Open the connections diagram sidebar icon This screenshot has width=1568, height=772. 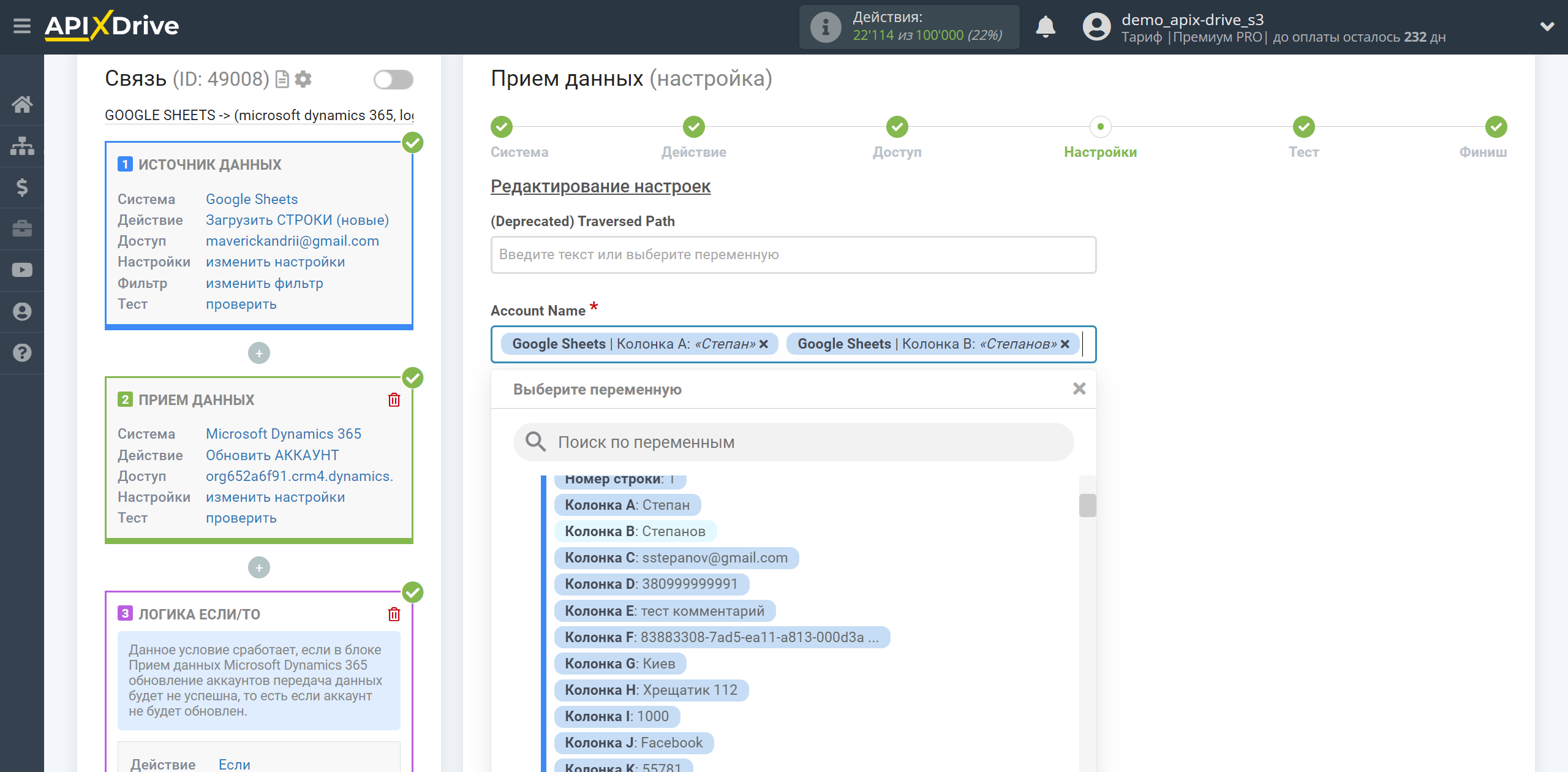[x=22, y=146]
